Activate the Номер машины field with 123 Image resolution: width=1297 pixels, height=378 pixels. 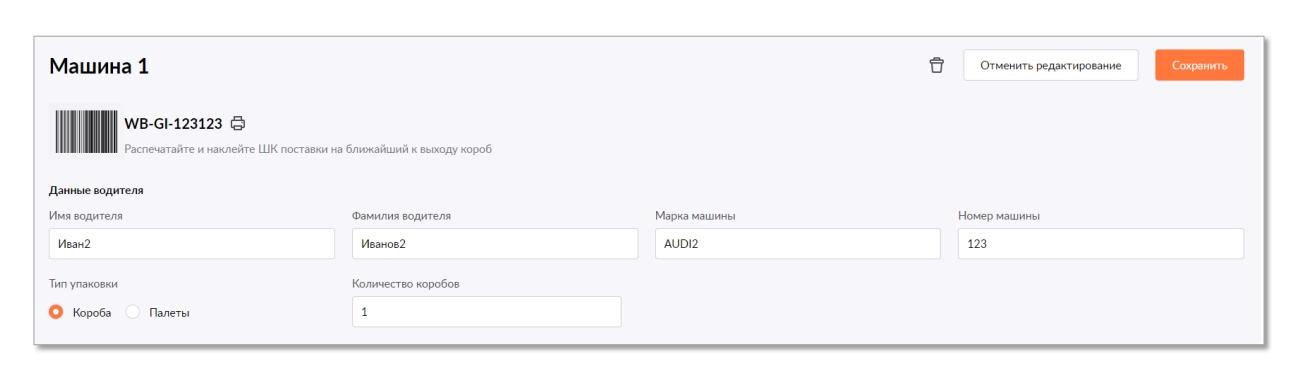pyautogui.click(x=1101, y=243)
